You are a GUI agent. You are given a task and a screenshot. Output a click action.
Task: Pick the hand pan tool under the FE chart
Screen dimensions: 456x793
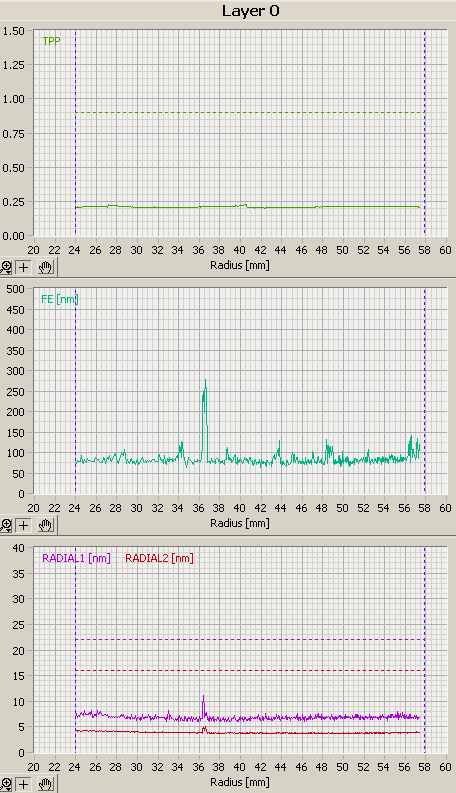coord(45,525)
